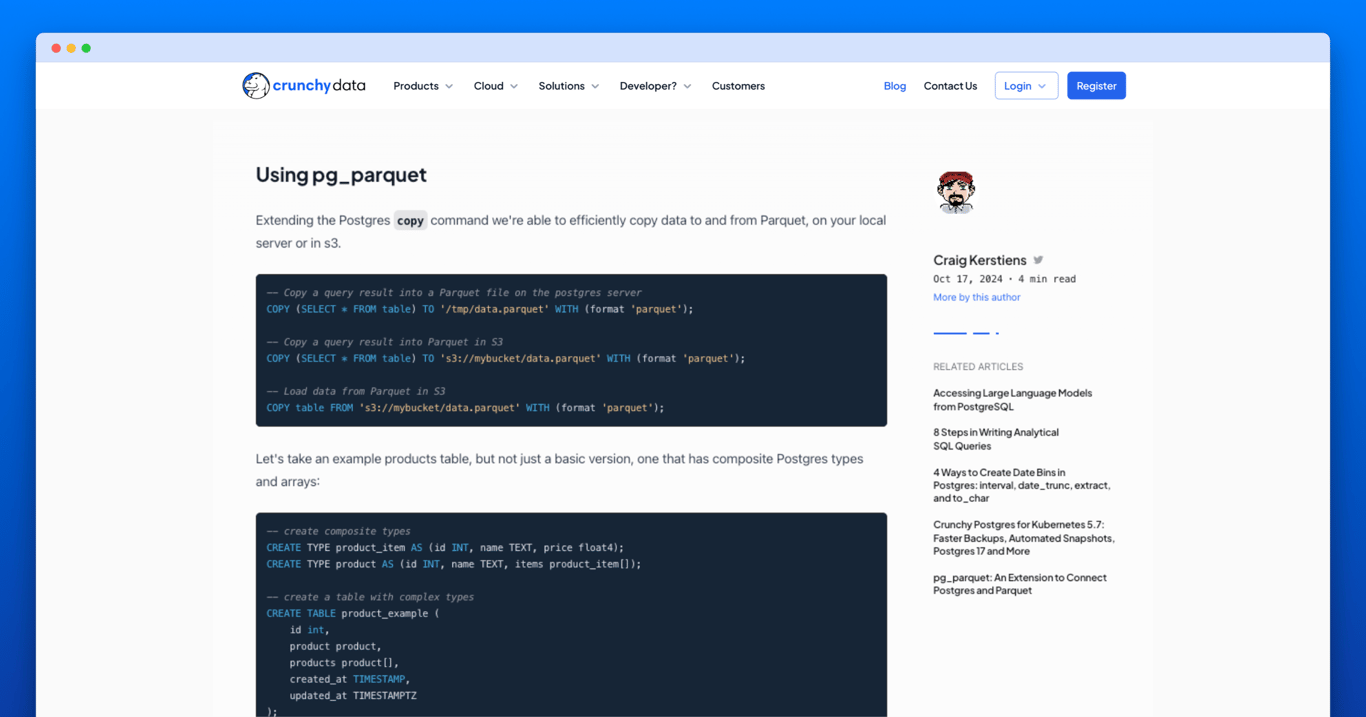Open the Contact Us page
Image resolution: width=1366 pixels, height=717 pixels.
[x=950, y=86]
